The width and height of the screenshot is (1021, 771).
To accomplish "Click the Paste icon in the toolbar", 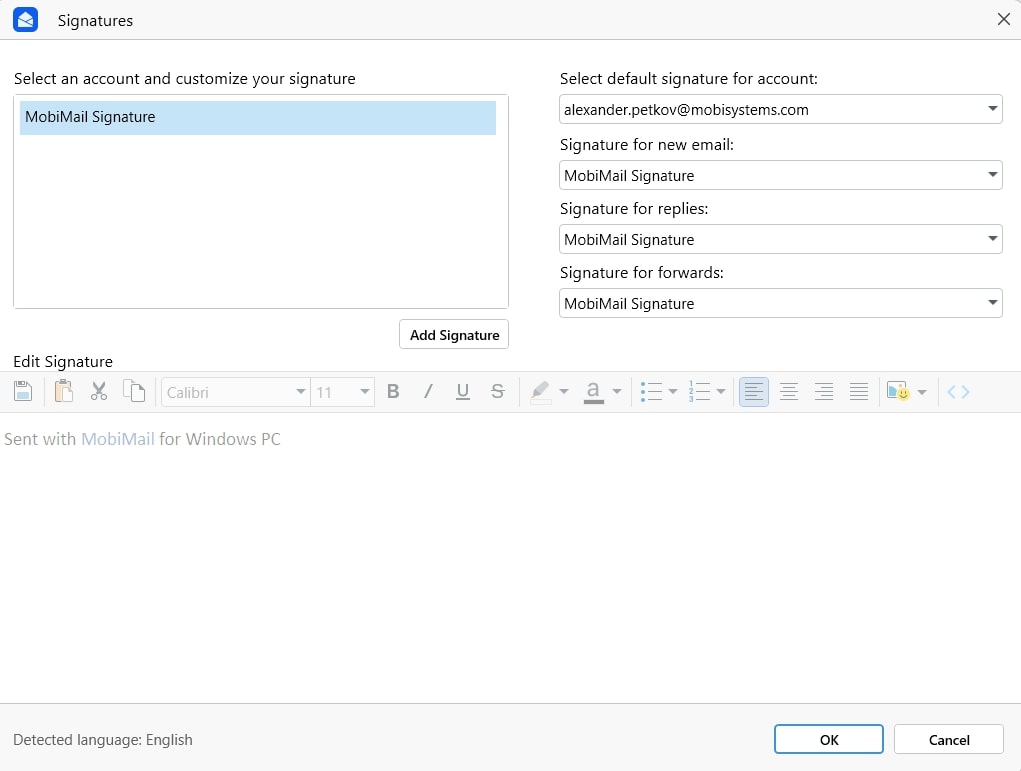I will (x=62, y=391).
